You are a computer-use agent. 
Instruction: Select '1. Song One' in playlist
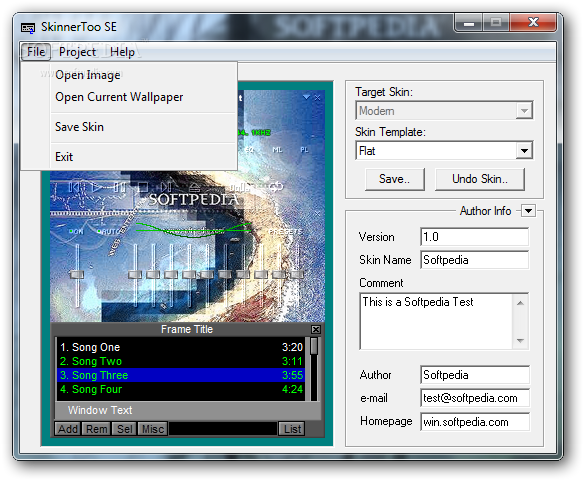[x=181, y=347]
